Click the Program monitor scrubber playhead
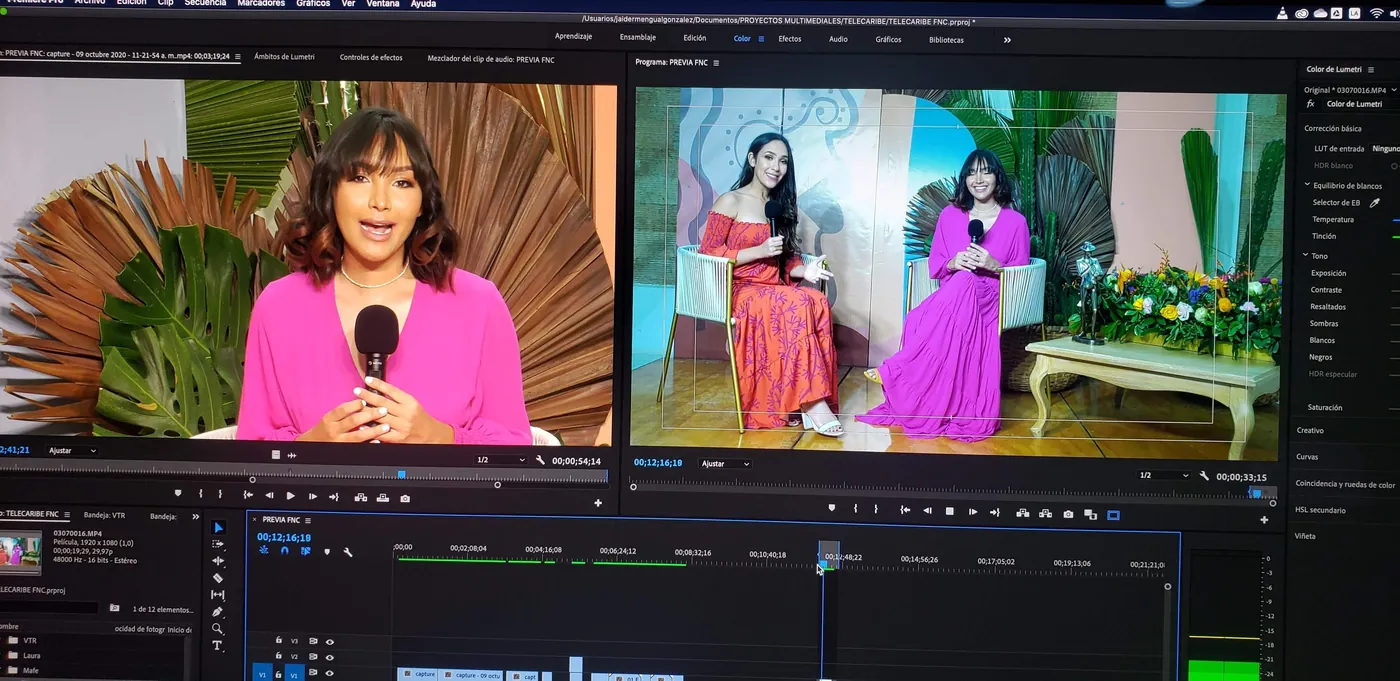The image size is (1400, 681). (x=1255, y=493)
